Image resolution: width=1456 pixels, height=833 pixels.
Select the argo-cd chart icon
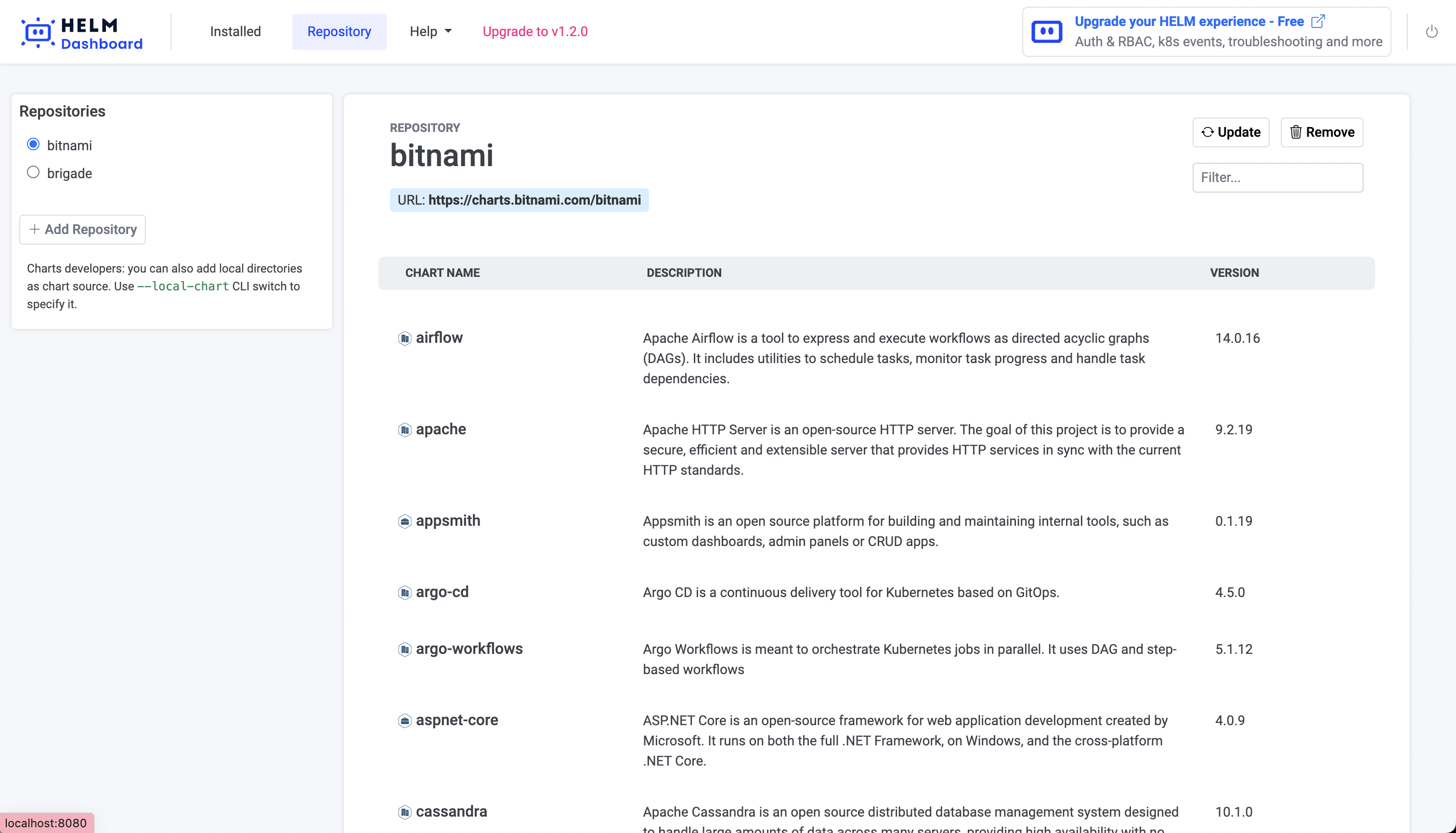pyautogui.click(x=404, y=593)
